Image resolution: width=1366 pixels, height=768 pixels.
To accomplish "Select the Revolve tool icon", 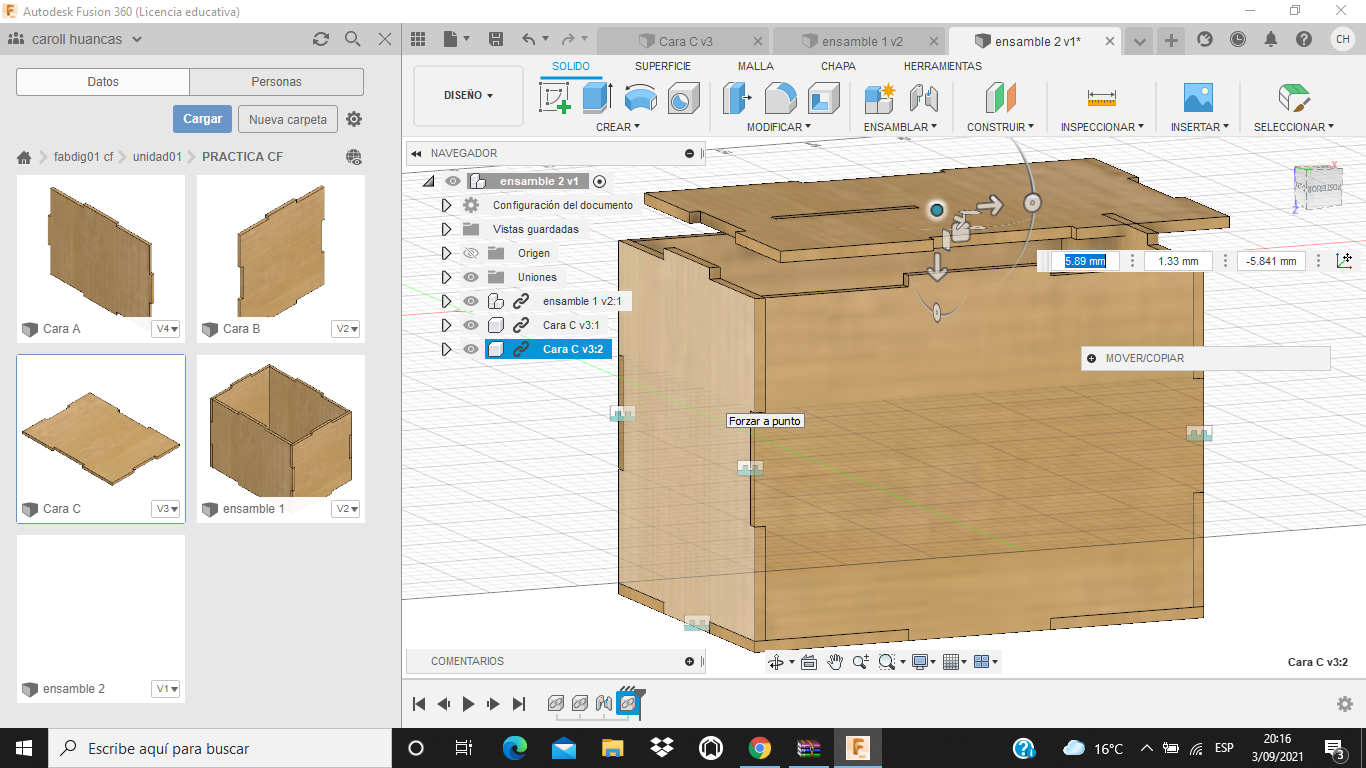I will pyautogui.click(x=640, y=98).
